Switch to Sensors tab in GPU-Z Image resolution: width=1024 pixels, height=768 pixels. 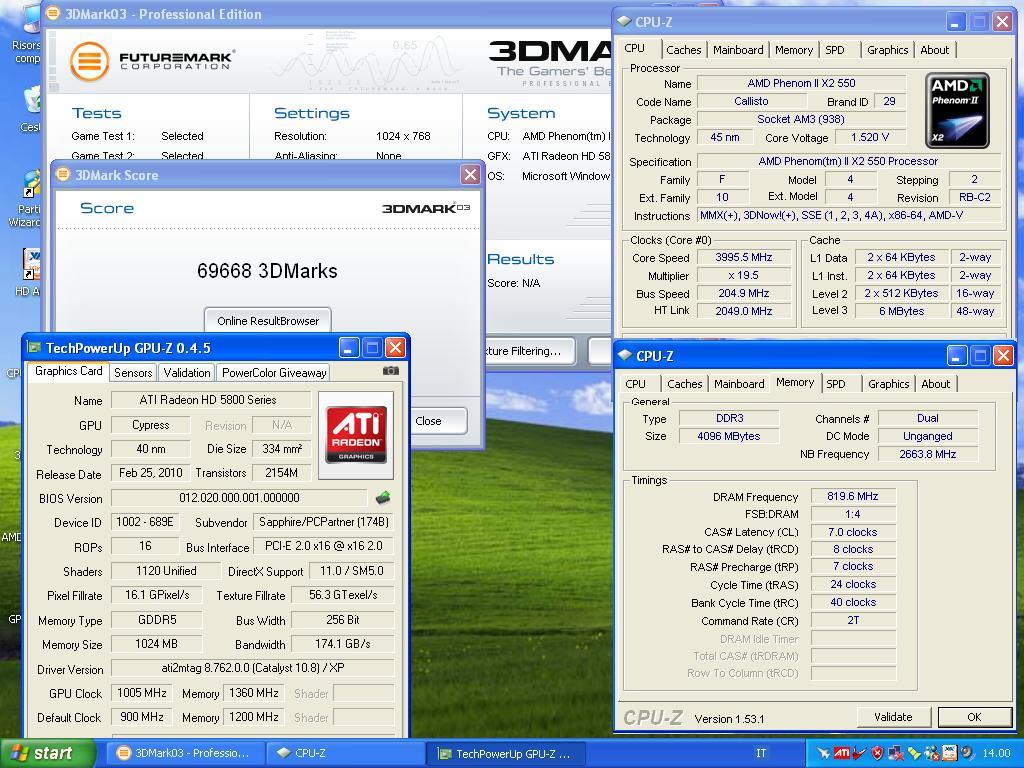tap(133, 372)
